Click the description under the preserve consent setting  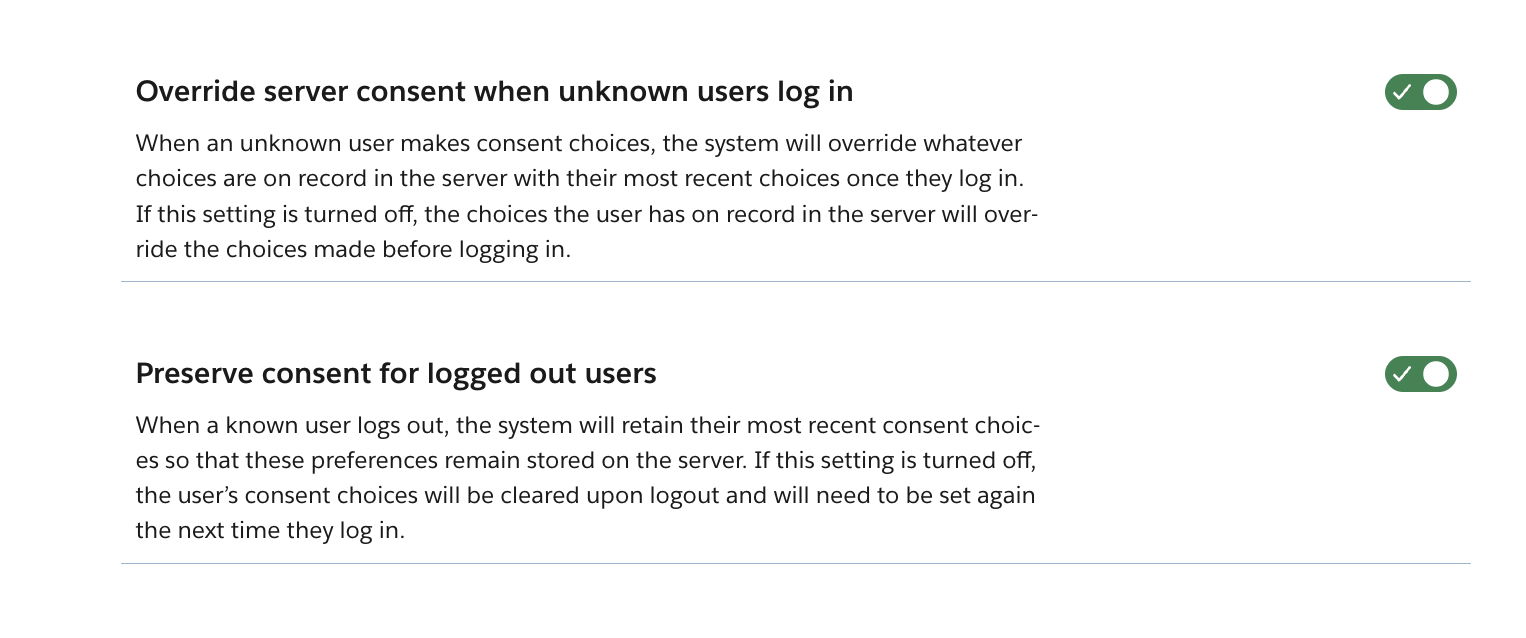587,478
